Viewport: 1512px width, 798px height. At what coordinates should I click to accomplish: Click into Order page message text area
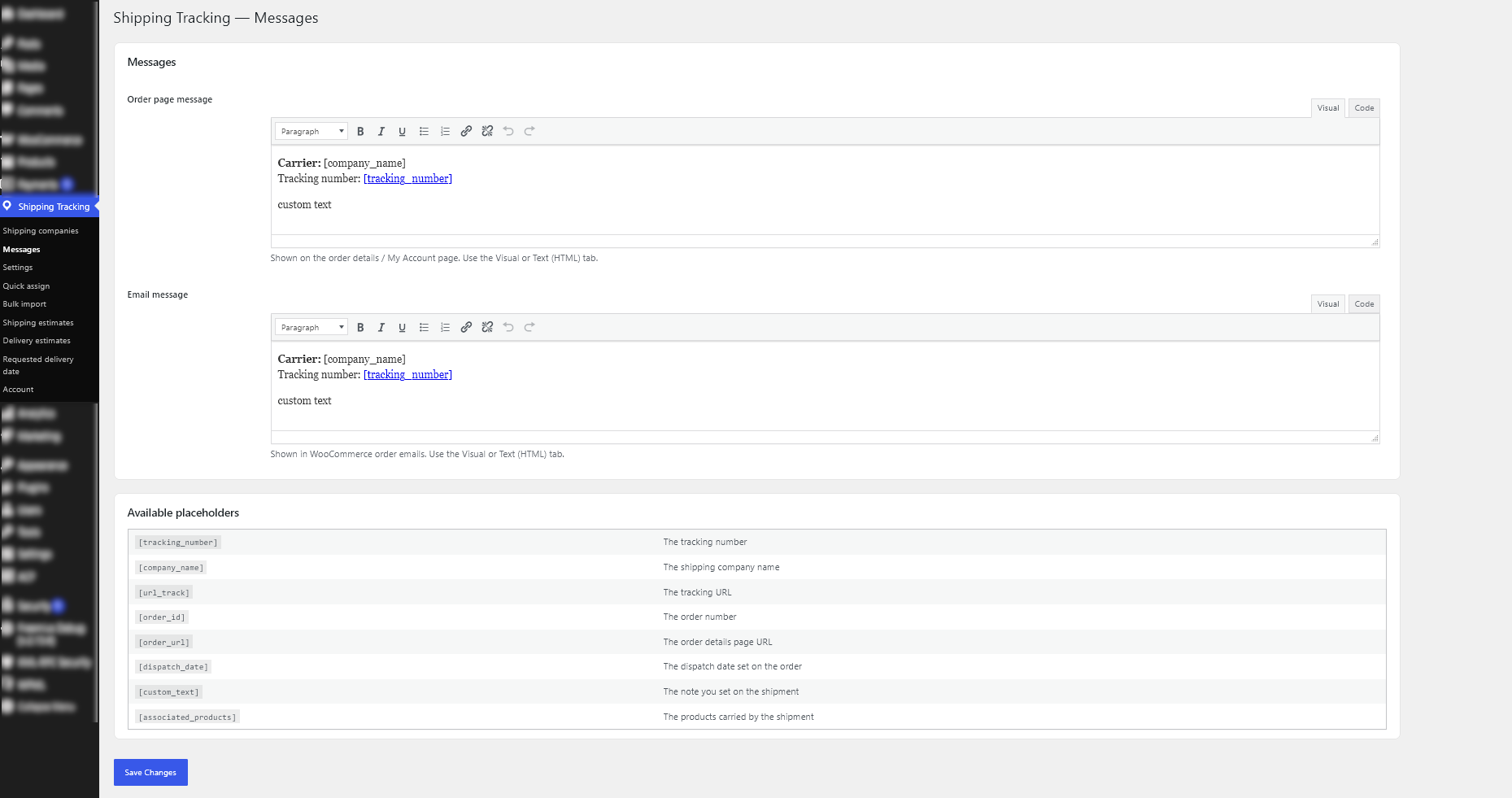point(825,190)
